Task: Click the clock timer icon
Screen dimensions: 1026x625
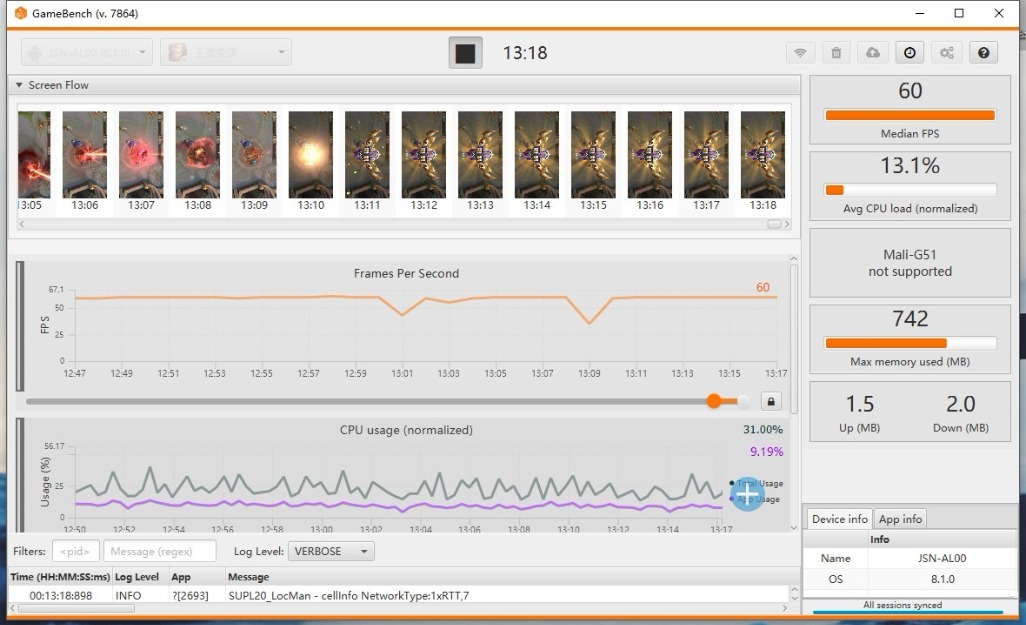Action: (910, 53)
